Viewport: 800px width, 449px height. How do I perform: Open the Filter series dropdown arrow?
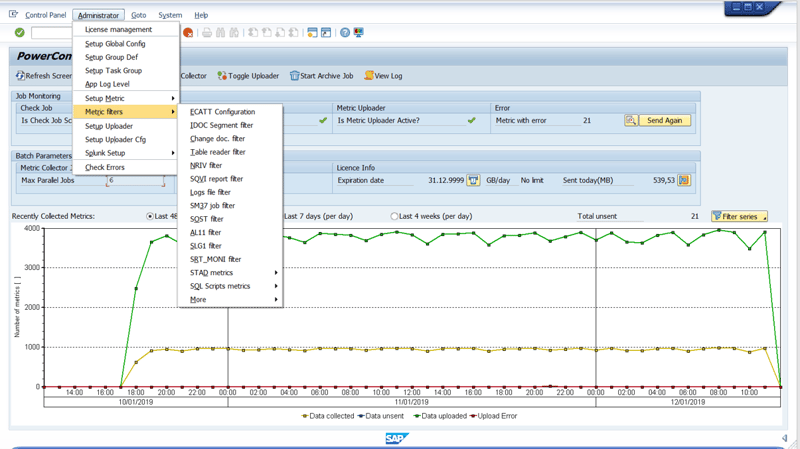click(764, 217)
